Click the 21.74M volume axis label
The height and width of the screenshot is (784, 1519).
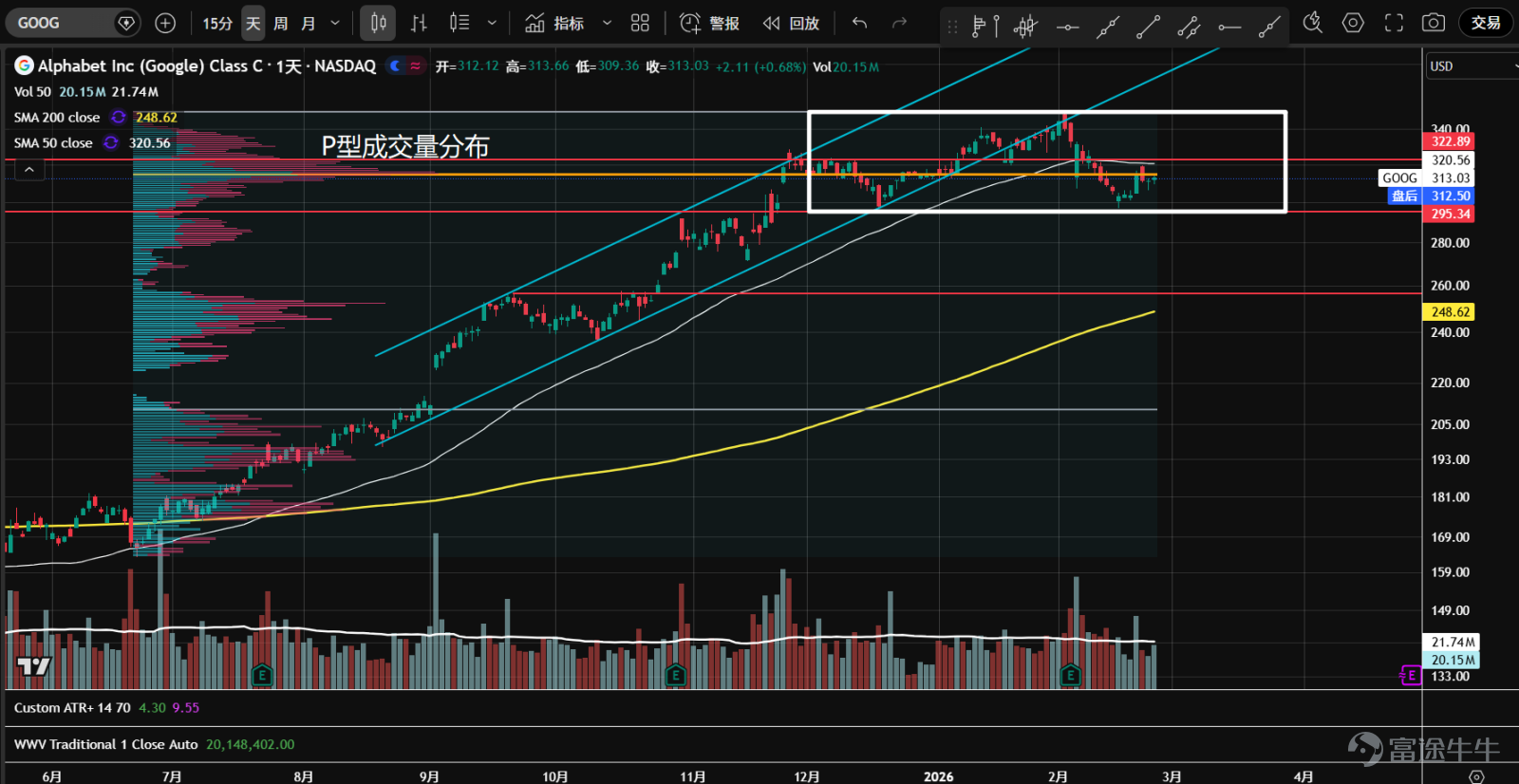point(1453,643)
